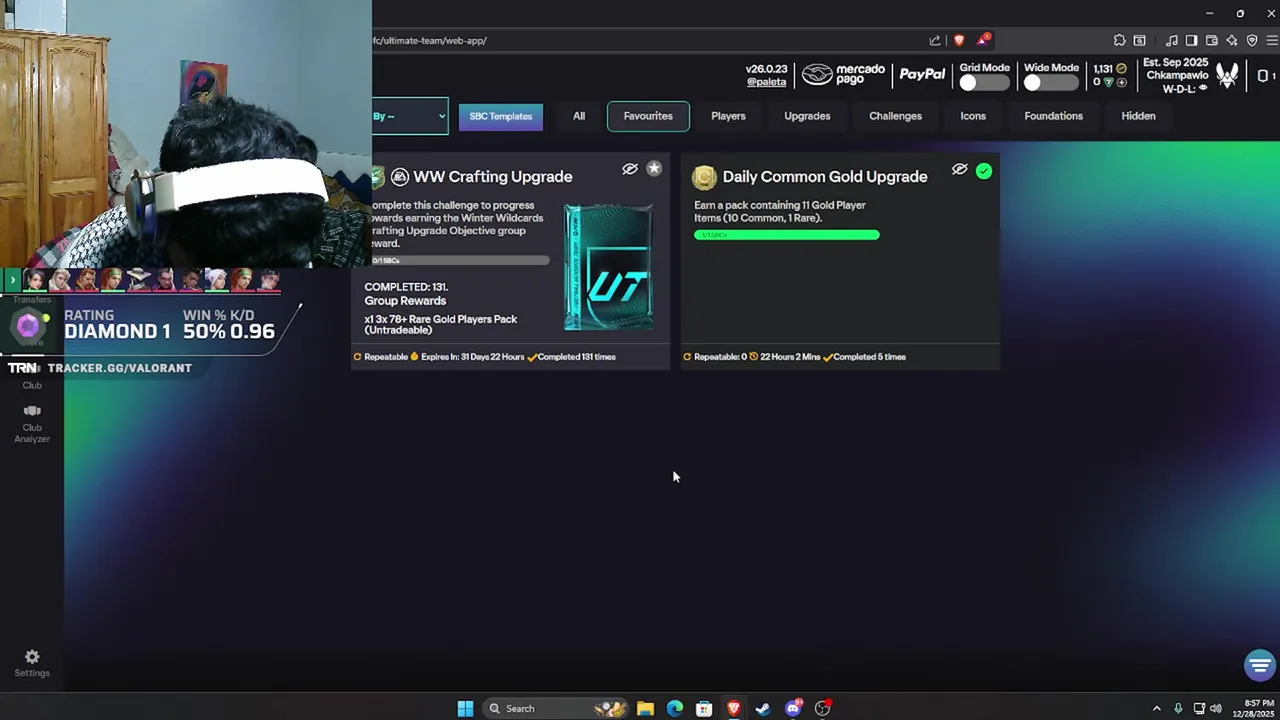This screenshot has width=1280, height=720.
Task: Hide the Daily Common Gold Upgrade SBC
Action: (x=960, y=170)
